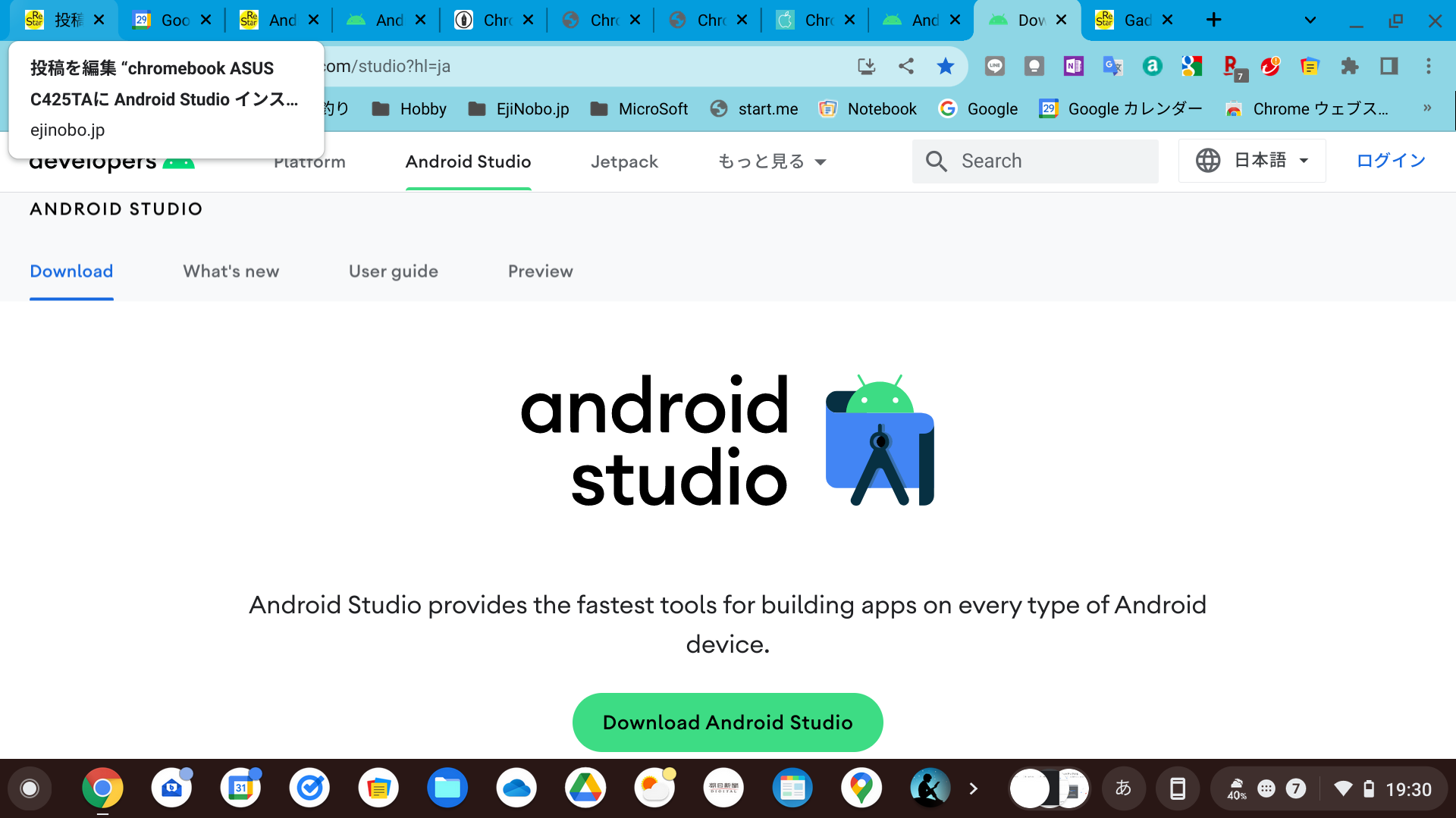Toggle the input method to Japanese

tap(1124, 788)
